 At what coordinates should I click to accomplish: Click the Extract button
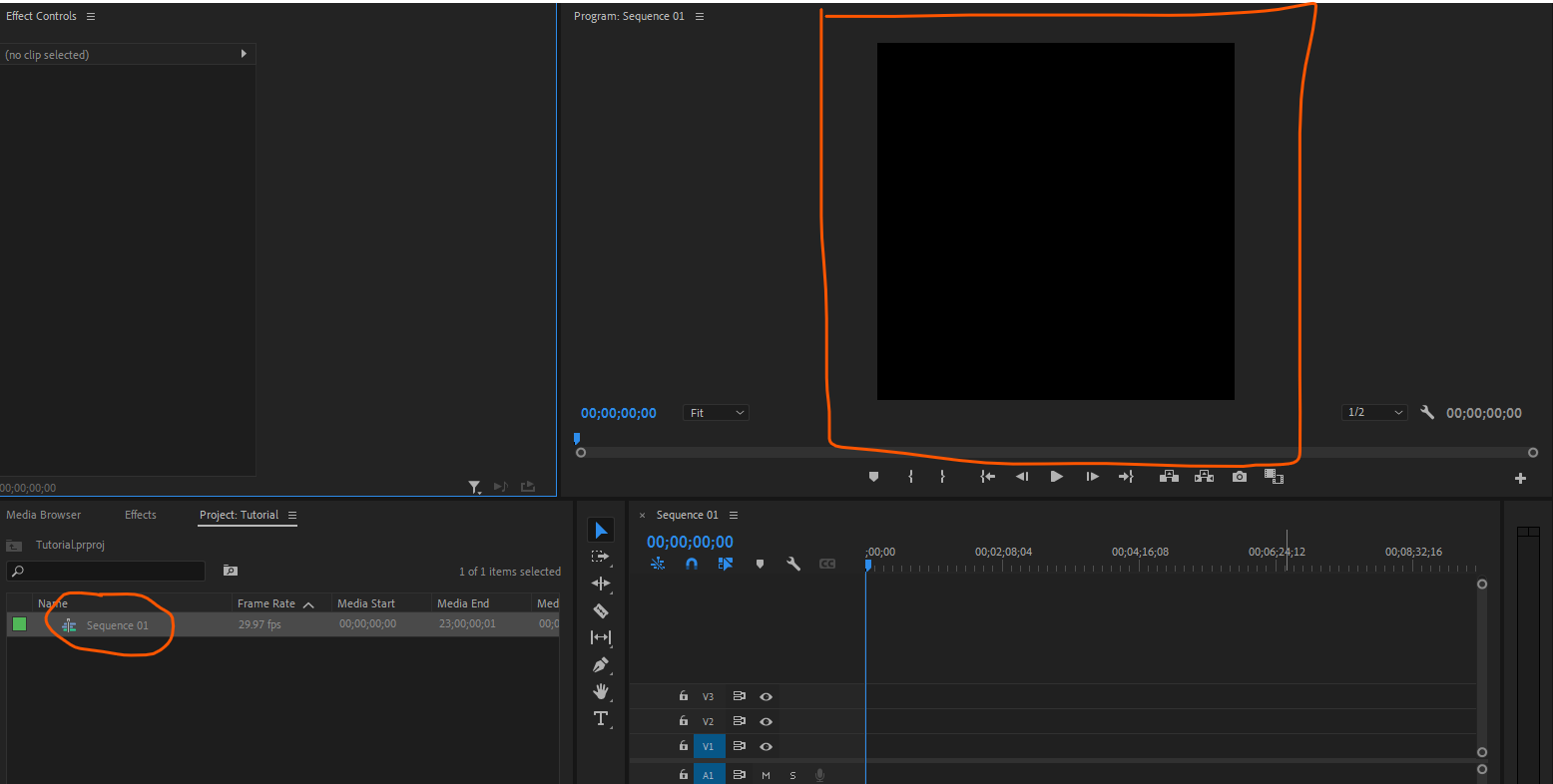coord(1205,477)
